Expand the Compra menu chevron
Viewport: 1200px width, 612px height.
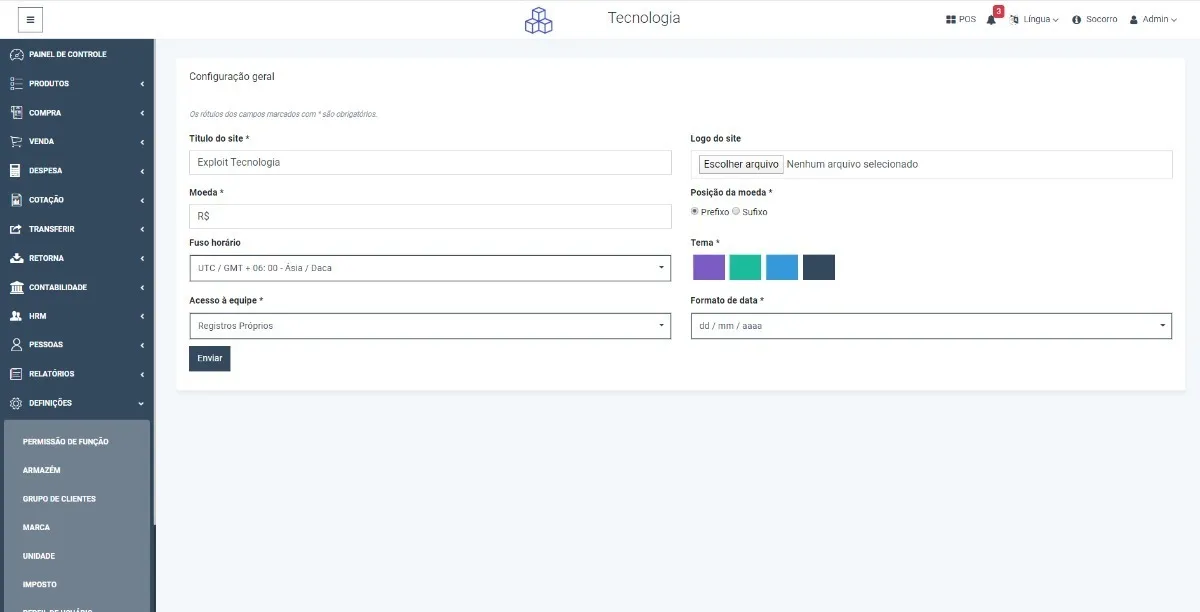click(x=142, y=112)
